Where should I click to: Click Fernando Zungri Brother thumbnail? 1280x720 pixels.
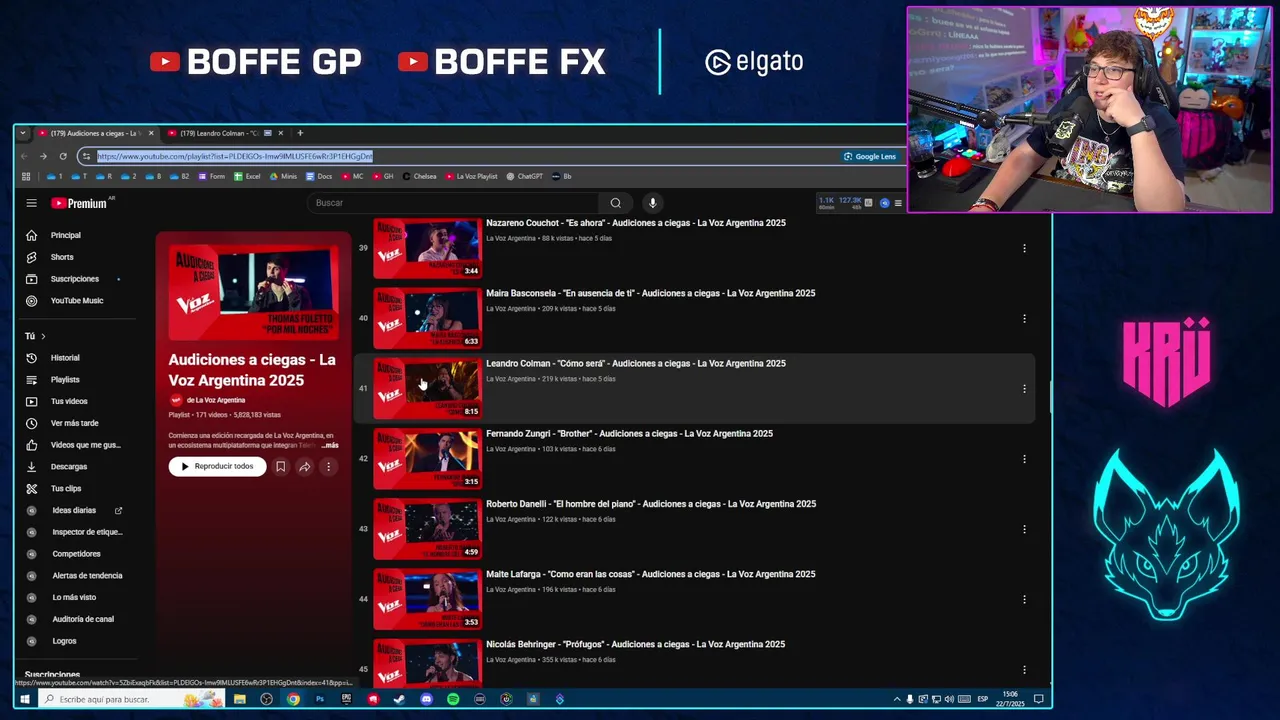click(427, 459)
